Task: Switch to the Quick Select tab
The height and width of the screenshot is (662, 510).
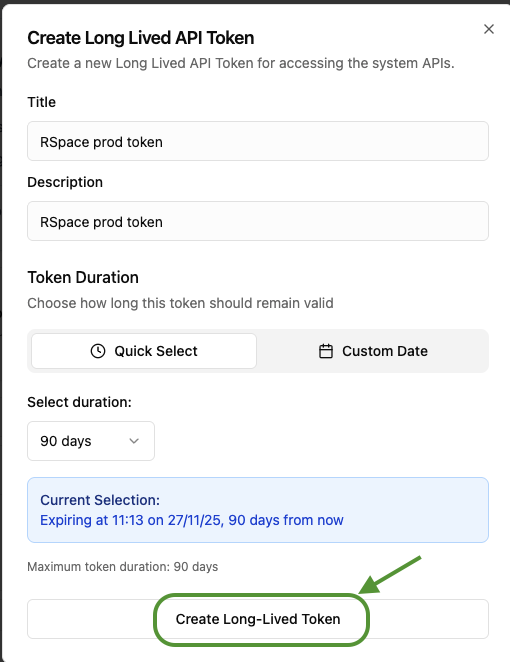Action: click(144, 351)
